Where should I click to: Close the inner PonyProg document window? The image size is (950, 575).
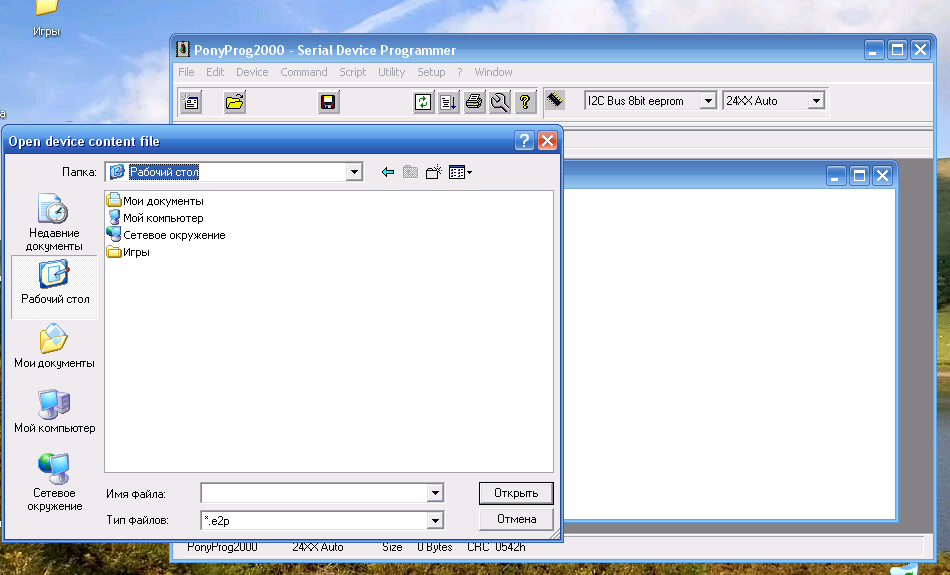tap(883, 176)
